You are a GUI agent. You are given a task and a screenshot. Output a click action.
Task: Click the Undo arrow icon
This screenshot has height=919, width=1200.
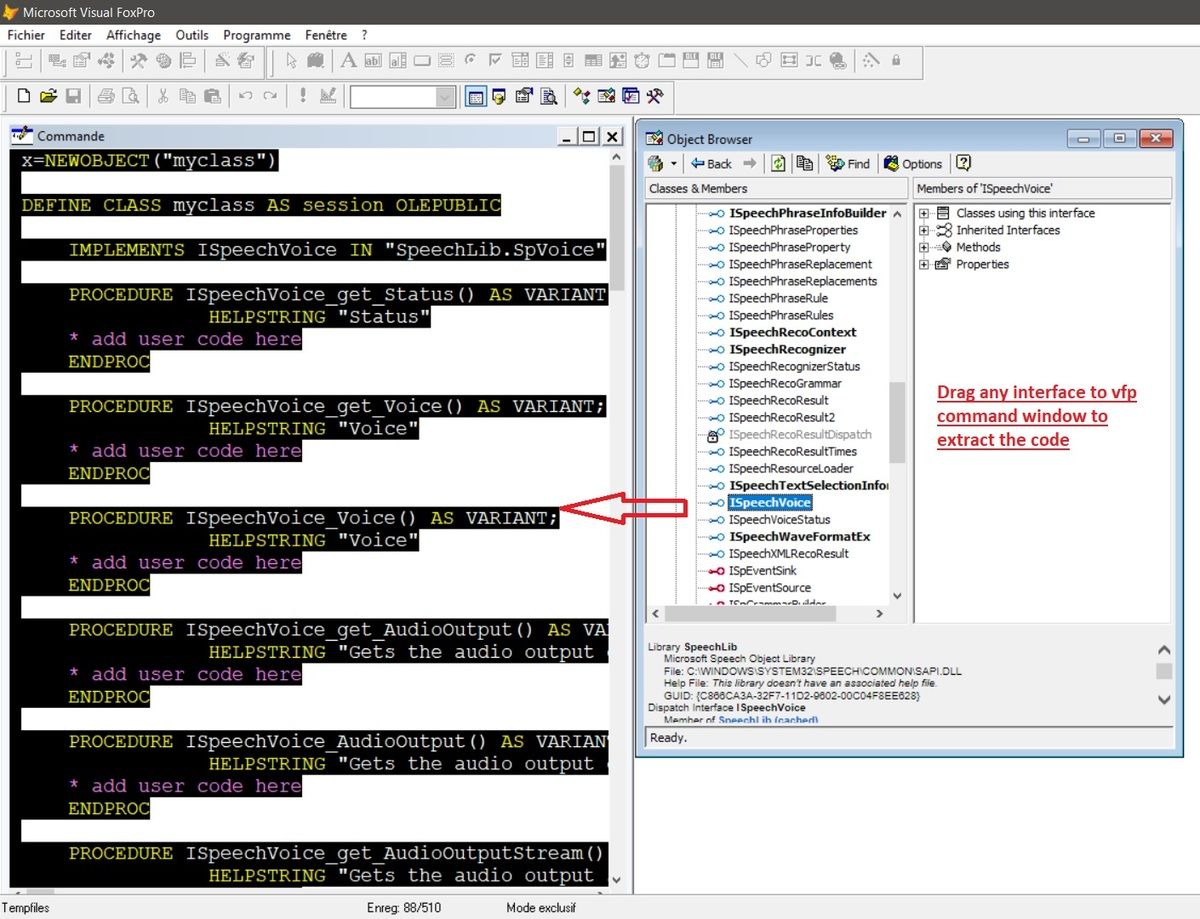coord(248,96)
